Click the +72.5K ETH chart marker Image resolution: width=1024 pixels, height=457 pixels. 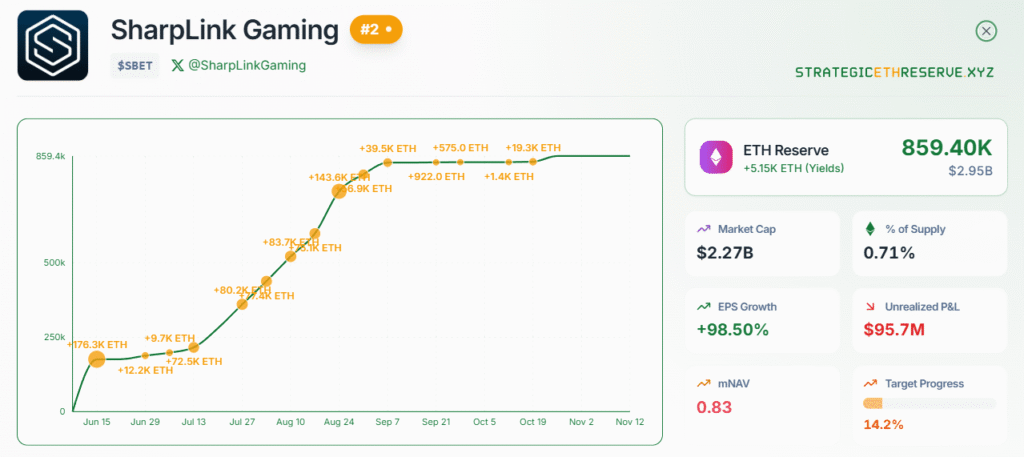pos(194,347)
